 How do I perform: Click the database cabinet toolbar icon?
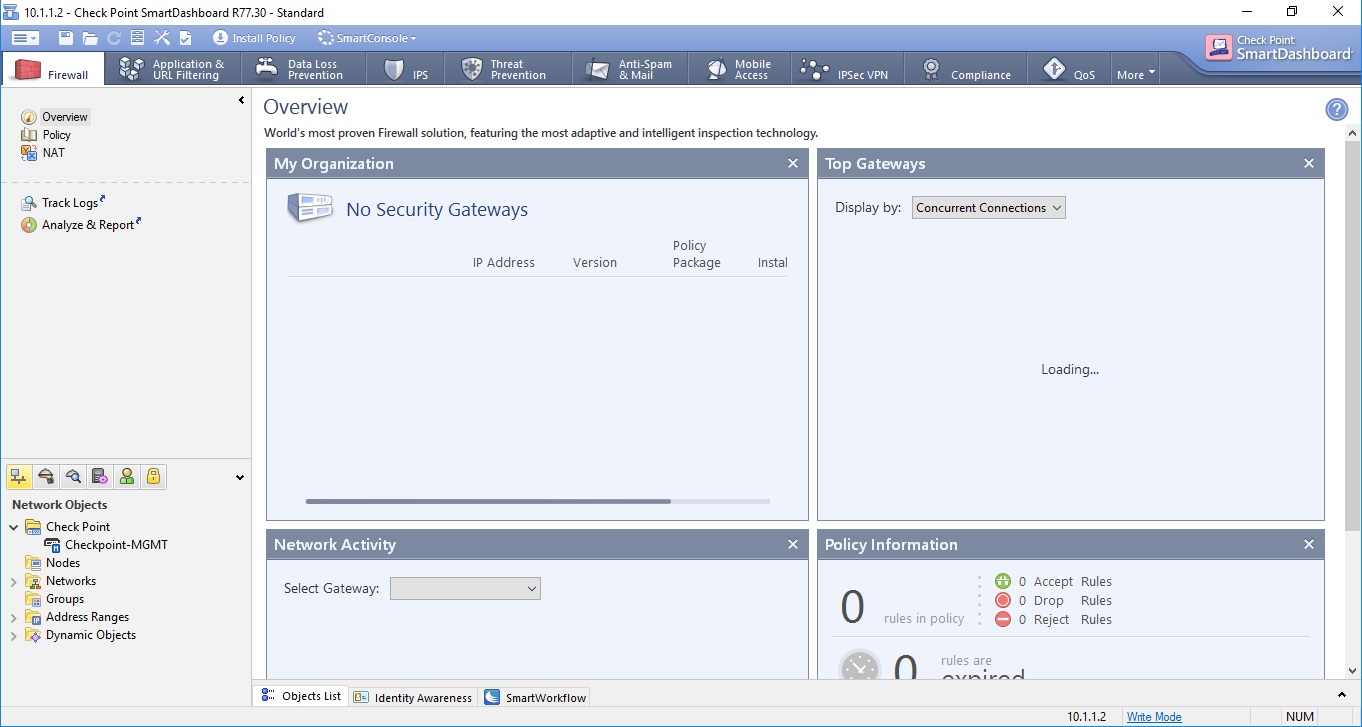pos(138,38)
